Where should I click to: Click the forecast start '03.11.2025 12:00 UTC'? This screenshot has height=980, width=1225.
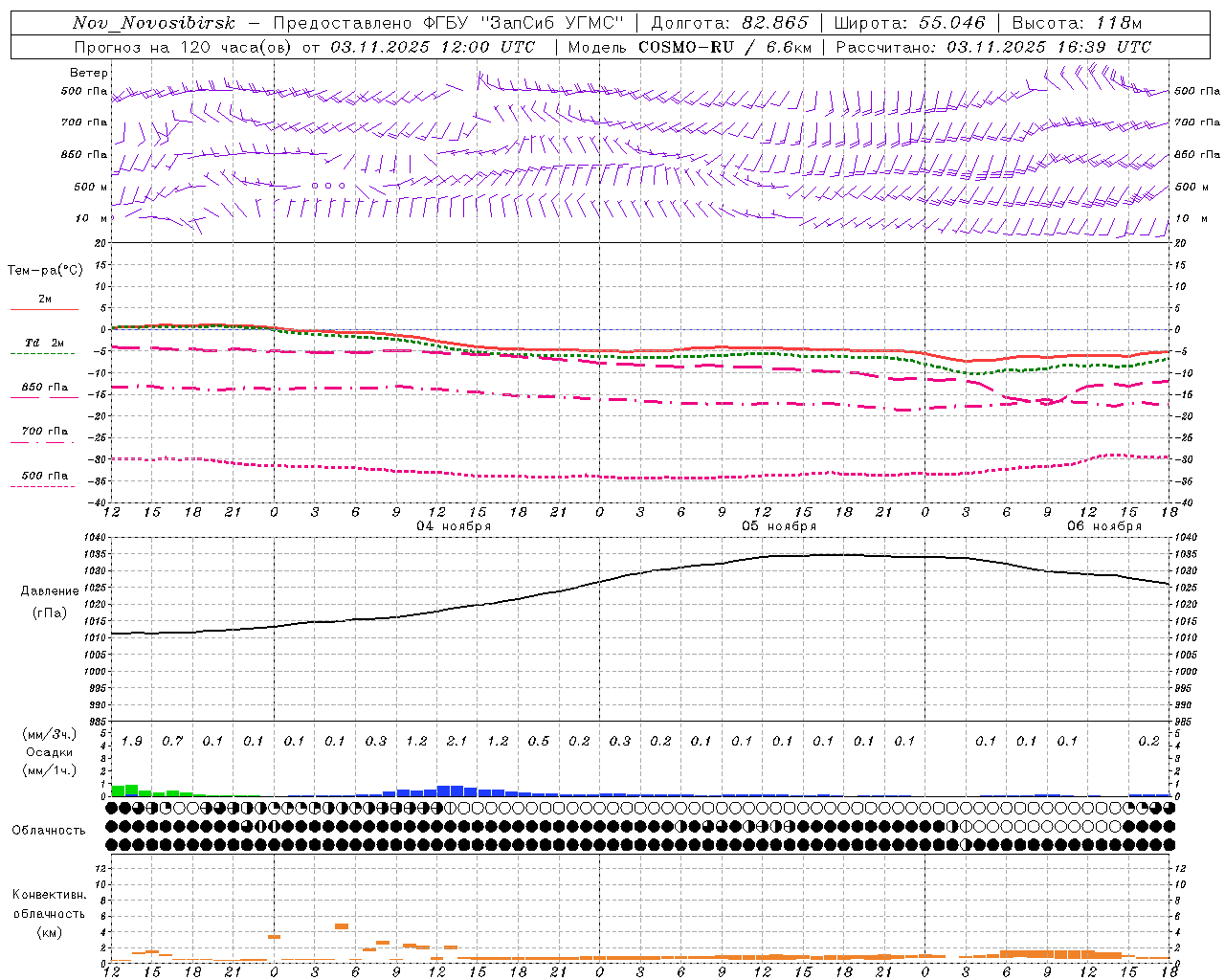click(x=433, y=47)
